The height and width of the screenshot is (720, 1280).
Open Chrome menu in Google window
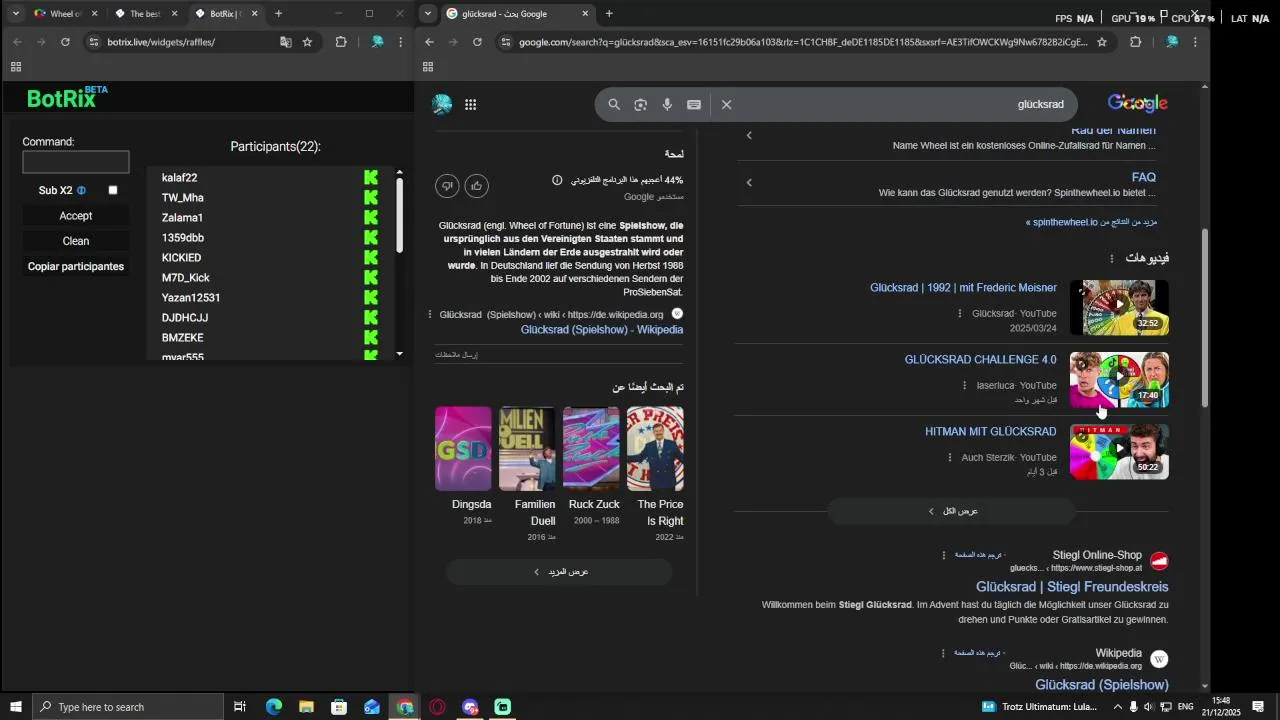point(1195,42)
